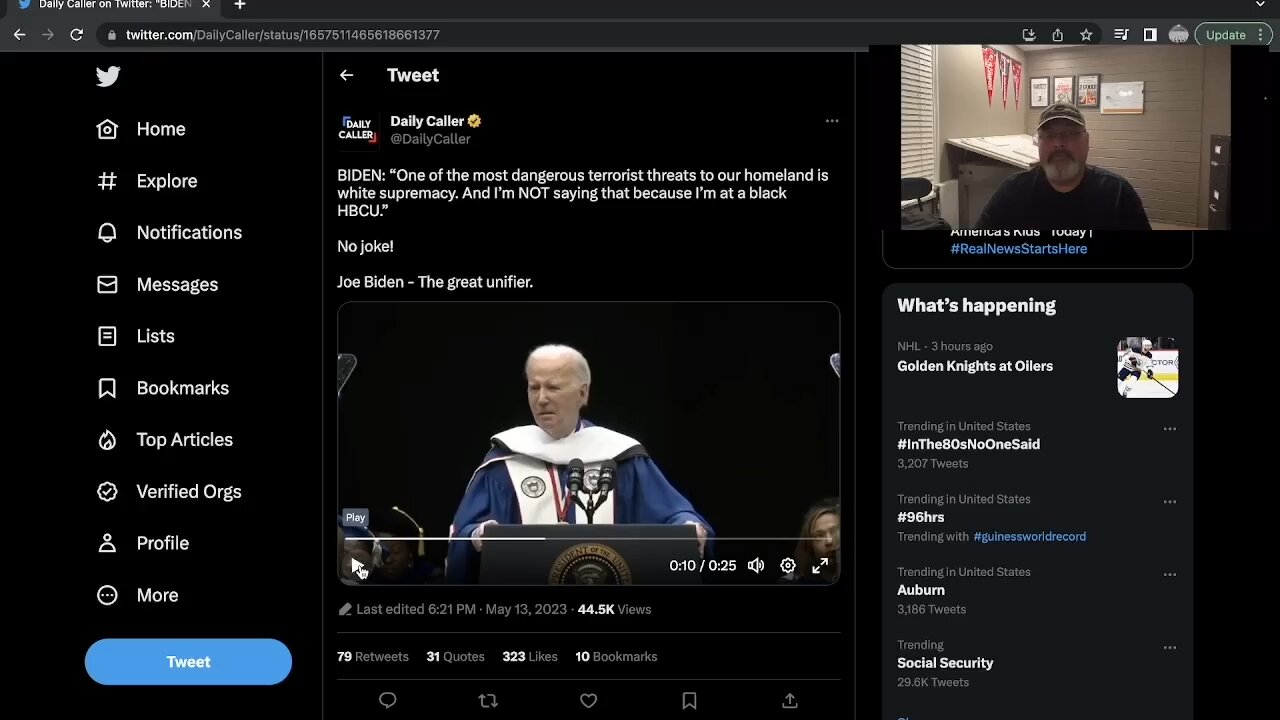The height and width of the screenshot is (720, 1280).
Task: Mute the video with the speaker icon
Action: click(756, 566)
